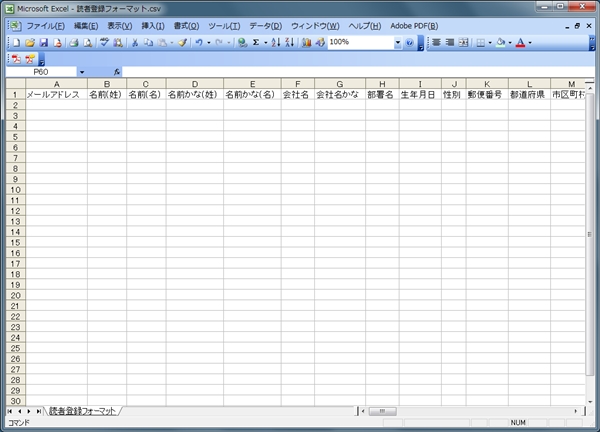Image resolution: width=600 pixels, height=432 pixels.
Task: Click the AutoSum sigma icon
Action: click(x=256, y=42)
